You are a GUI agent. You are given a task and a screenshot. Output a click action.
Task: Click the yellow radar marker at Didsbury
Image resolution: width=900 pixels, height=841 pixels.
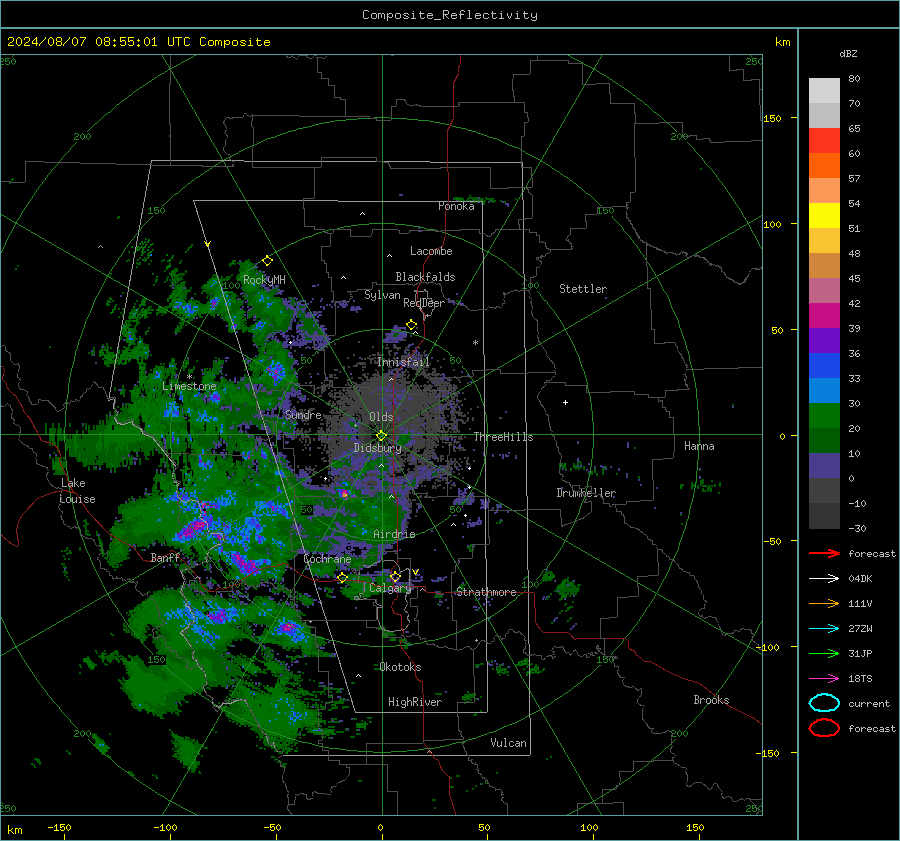coord(381,436)
